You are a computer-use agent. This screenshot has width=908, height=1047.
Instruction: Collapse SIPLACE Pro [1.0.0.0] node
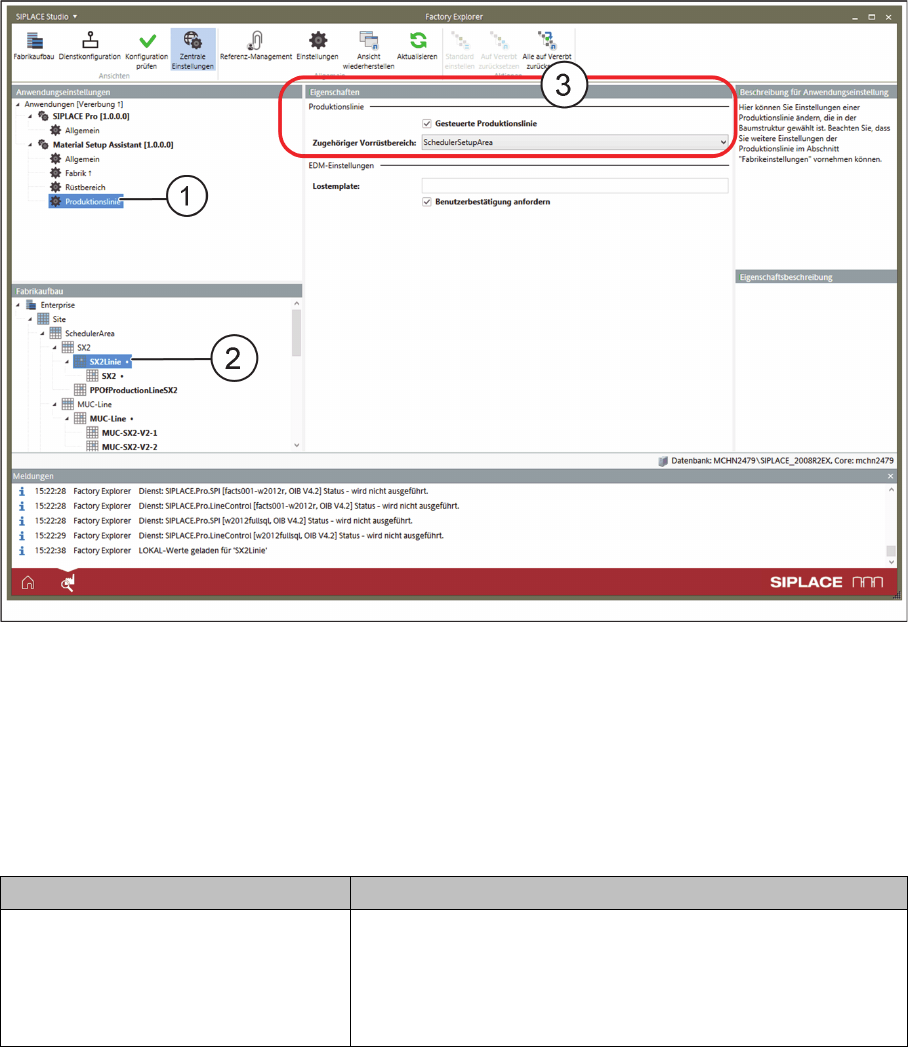30,116
